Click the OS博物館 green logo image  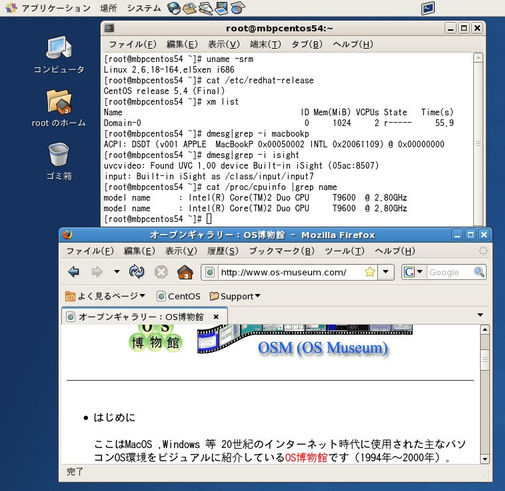pyautogui.click(x=156, y=337)
